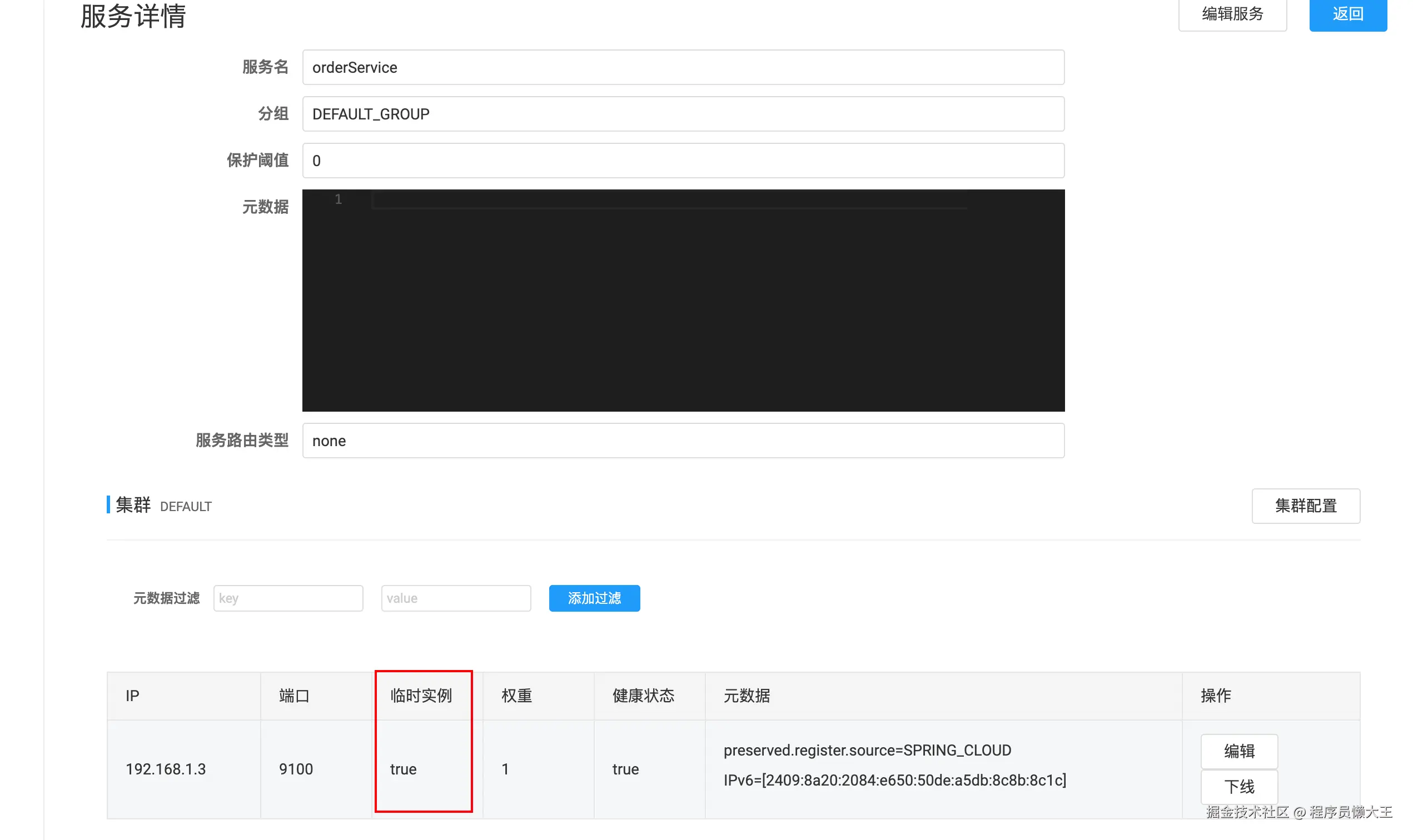Click the 健康状态 column header
This screenshot has width=1413, height=840.
643,695
